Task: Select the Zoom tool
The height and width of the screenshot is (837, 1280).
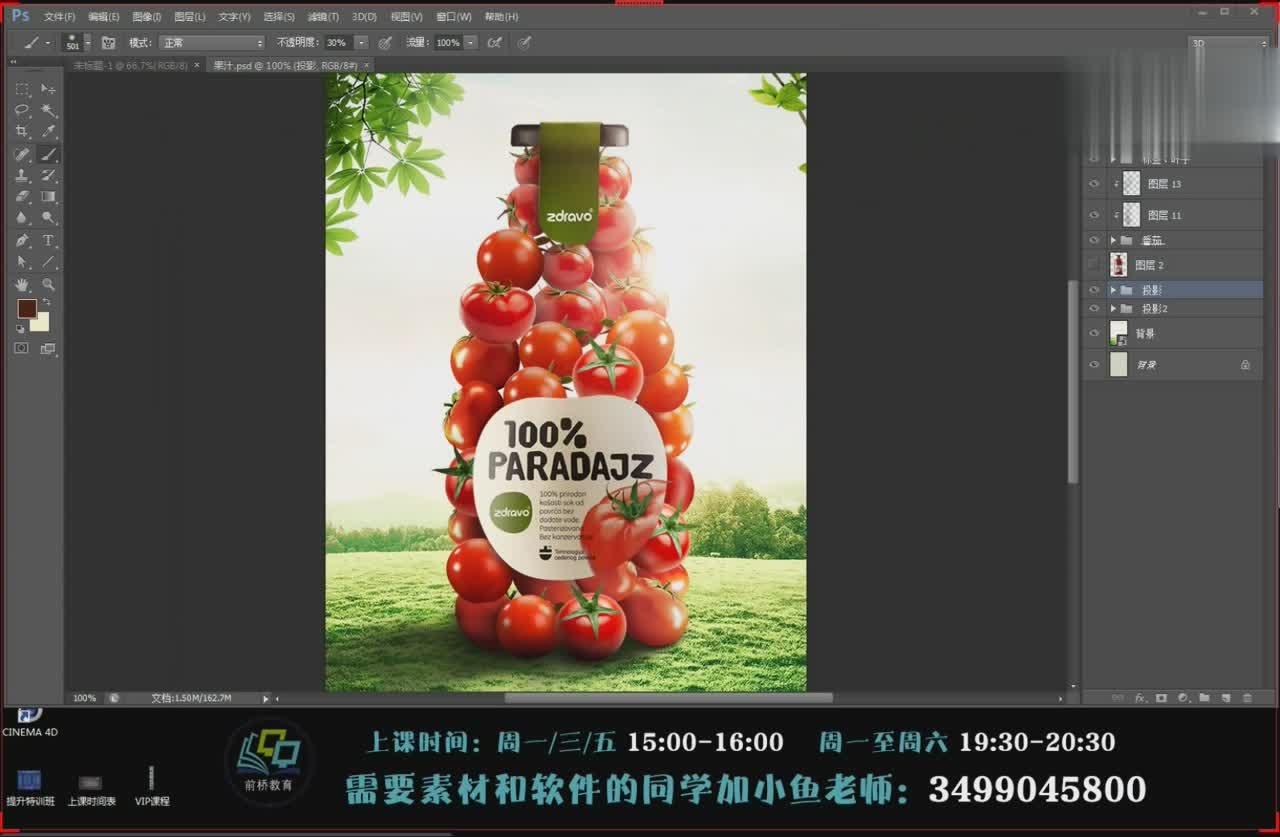Action: pos(48,285)
